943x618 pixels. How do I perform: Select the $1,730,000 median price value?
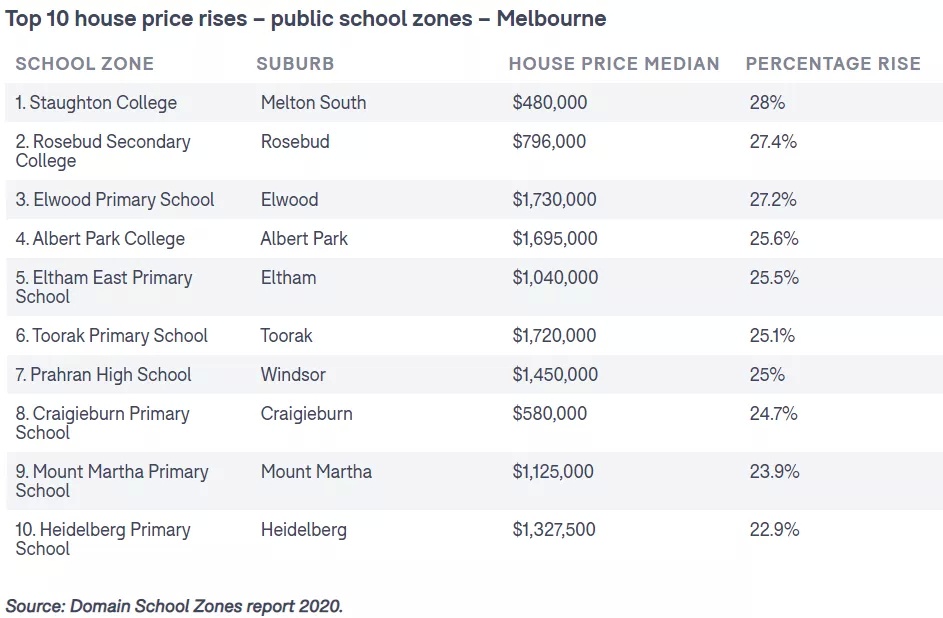point(554,200)
